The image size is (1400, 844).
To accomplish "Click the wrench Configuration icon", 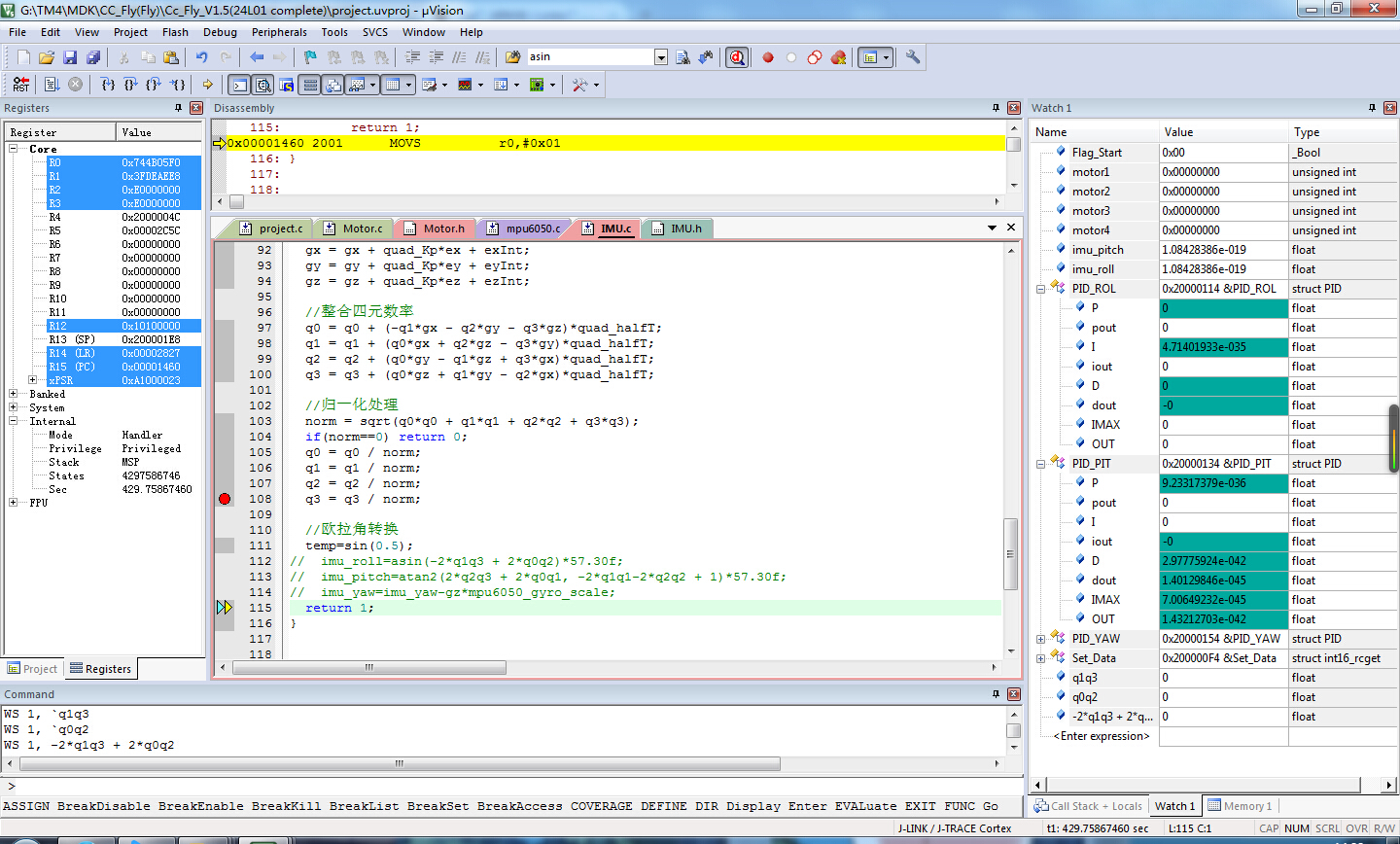I will 913,57.
